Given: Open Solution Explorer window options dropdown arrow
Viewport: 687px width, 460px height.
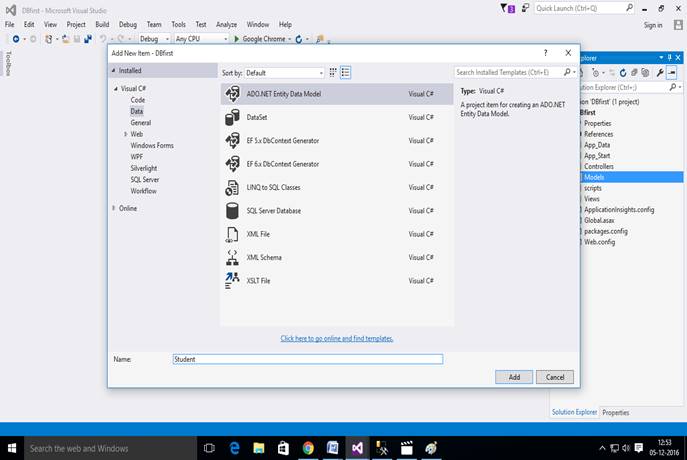Looking at the screenshot, I should pyautogui.click(x=661, y=58).
